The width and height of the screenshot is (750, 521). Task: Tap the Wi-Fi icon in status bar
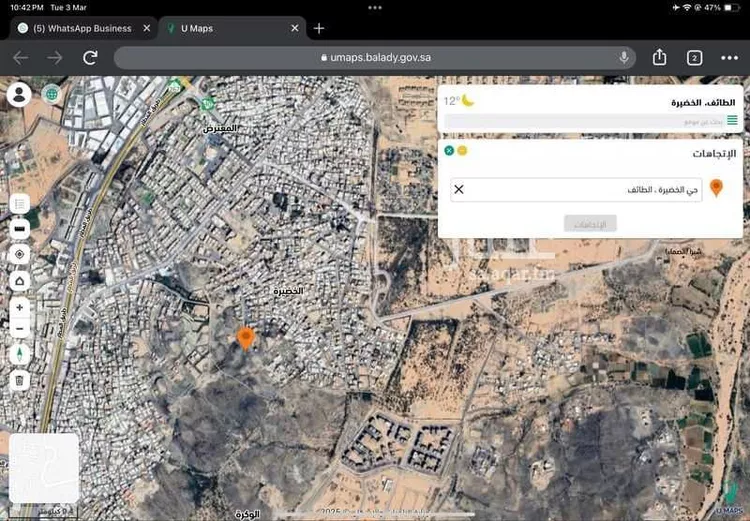point(687,8)
